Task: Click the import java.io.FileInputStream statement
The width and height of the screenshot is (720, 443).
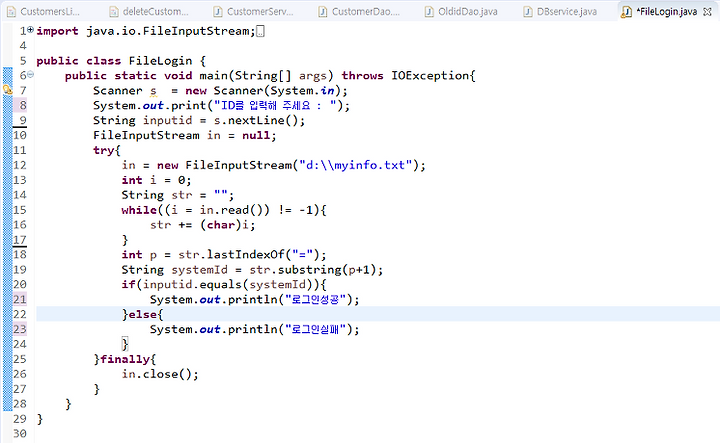Action: pos(146,31)
